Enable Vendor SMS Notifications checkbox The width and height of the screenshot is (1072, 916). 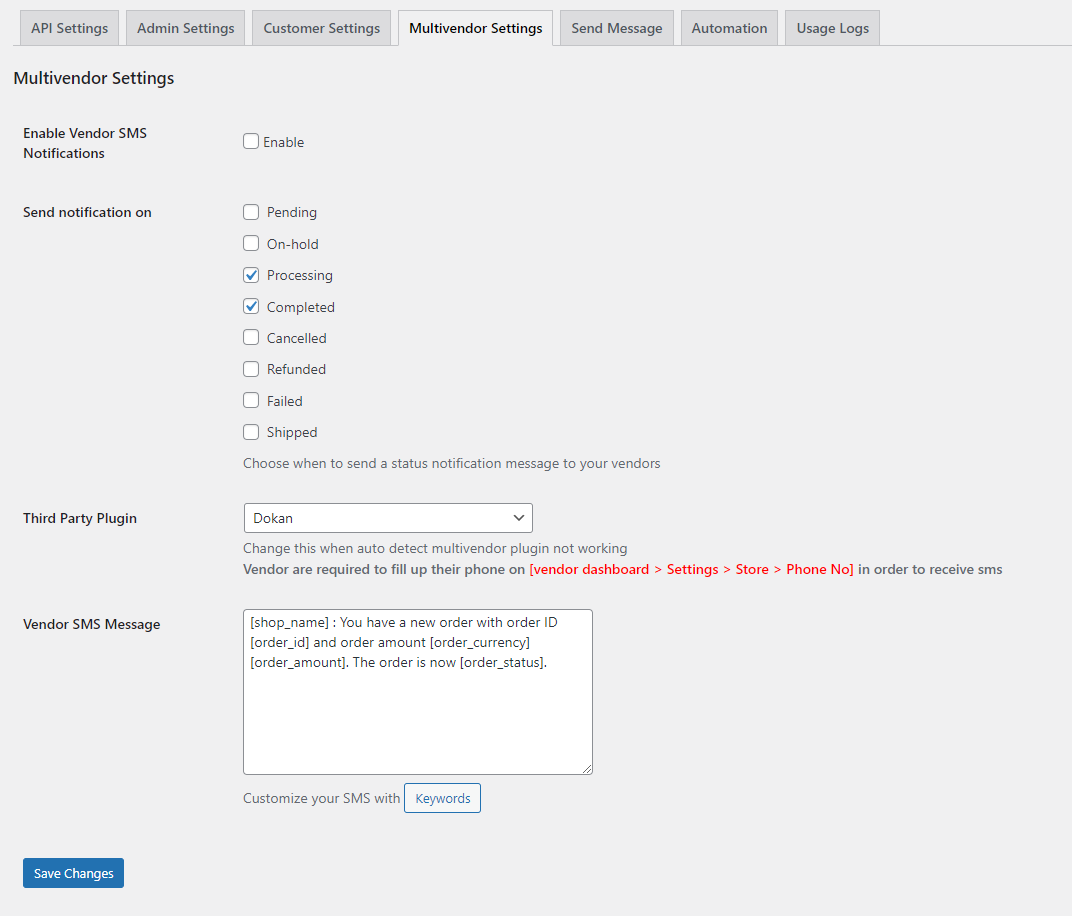coord(251,142)
